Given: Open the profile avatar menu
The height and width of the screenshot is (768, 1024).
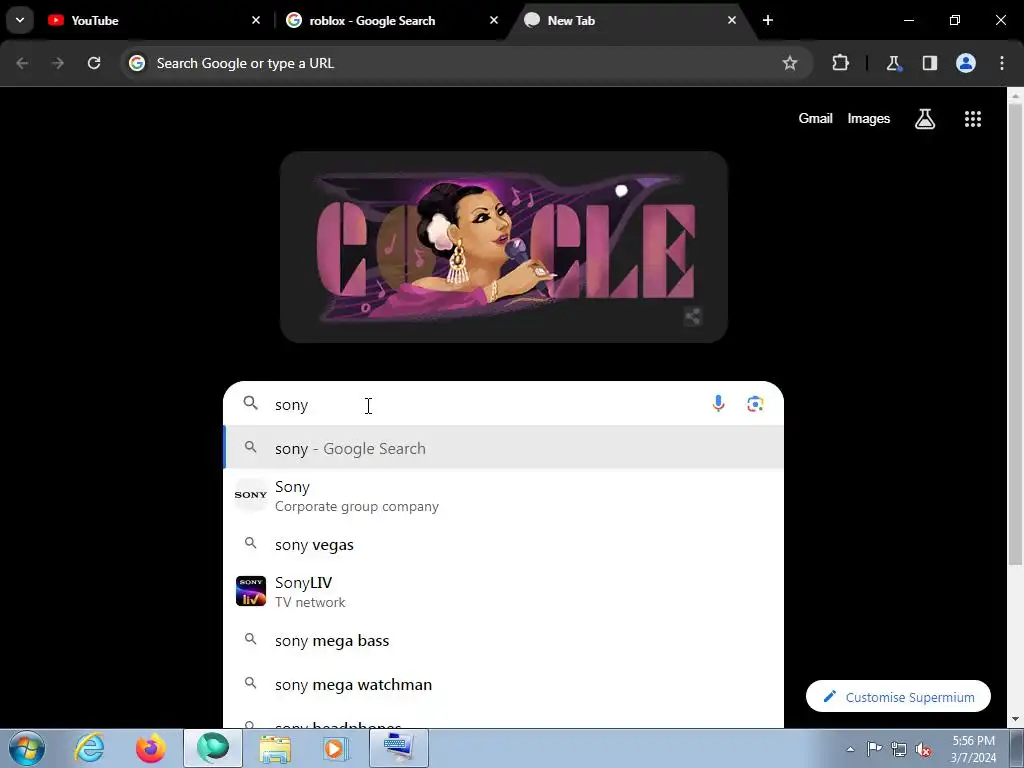Looking at the screenshot, I should click(x=966, y=63).
